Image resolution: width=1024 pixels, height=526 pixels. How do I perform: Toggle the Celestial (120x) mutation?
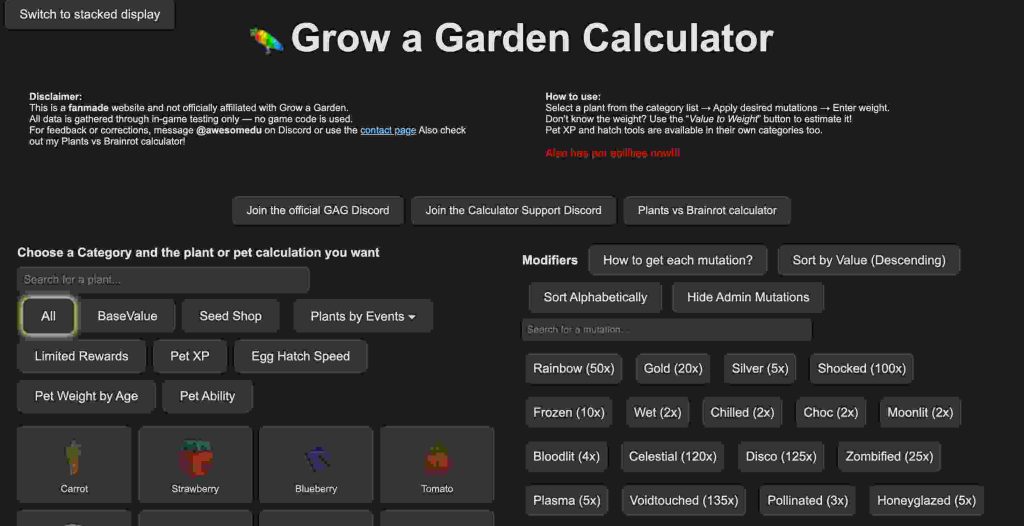(x=672, y=456)
